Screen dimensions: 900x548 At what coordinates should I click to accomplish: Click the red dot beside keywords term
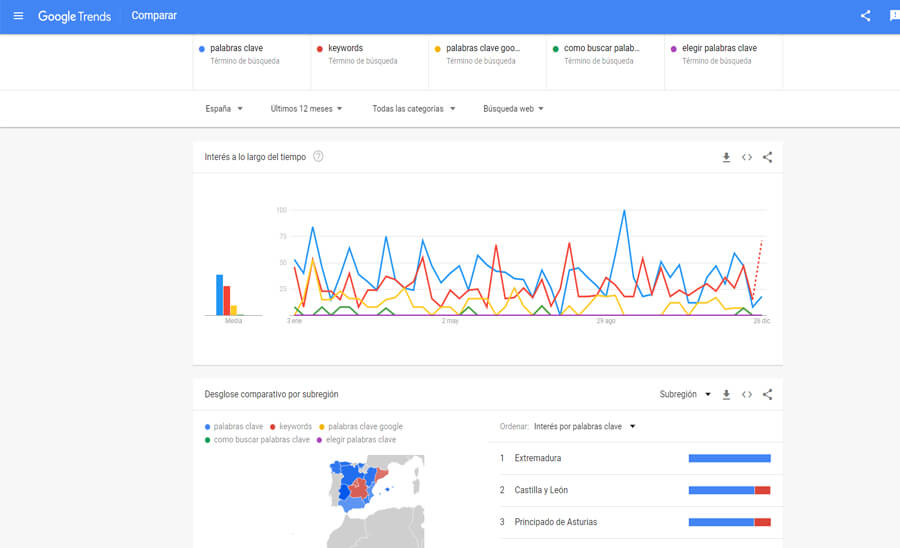(320, 49)
